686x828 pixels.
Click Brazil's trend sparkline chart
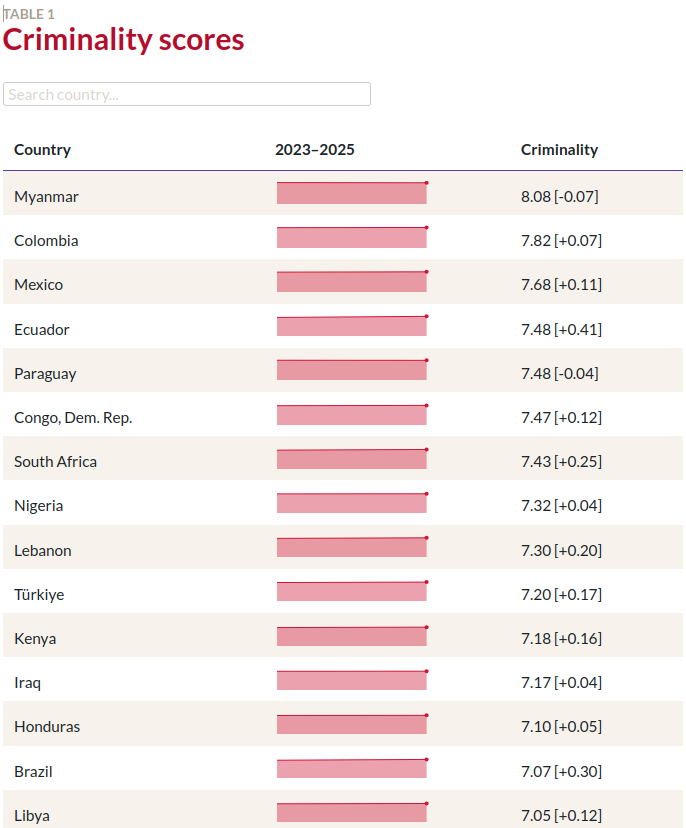tap(352, 769)
